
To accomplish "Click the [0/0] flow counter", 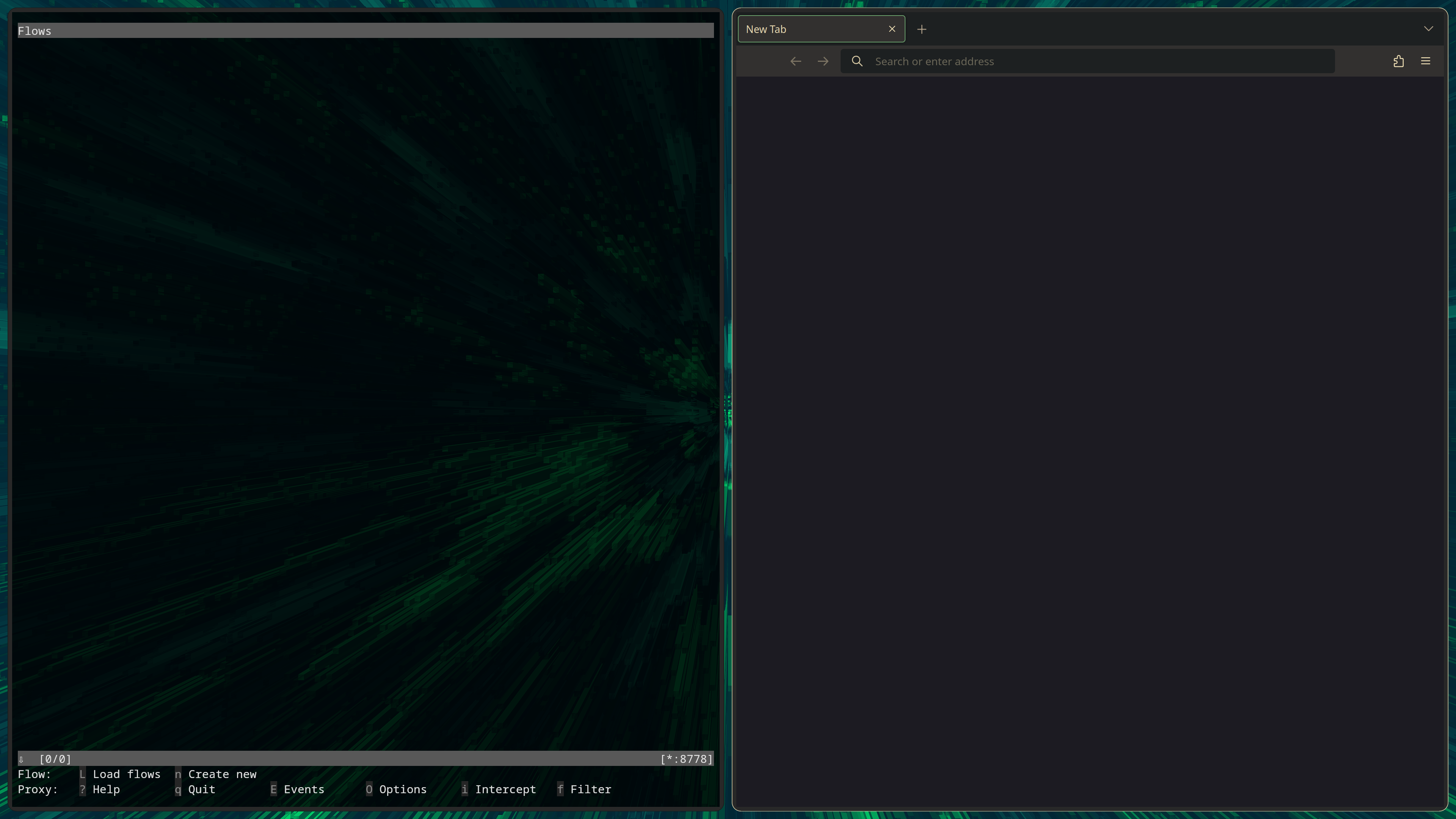I will 55,758.
